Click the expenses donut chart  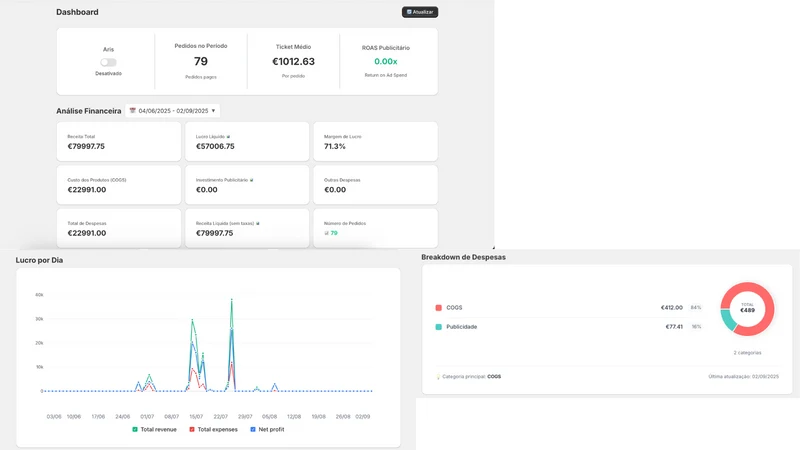click(x=747, y=309)
